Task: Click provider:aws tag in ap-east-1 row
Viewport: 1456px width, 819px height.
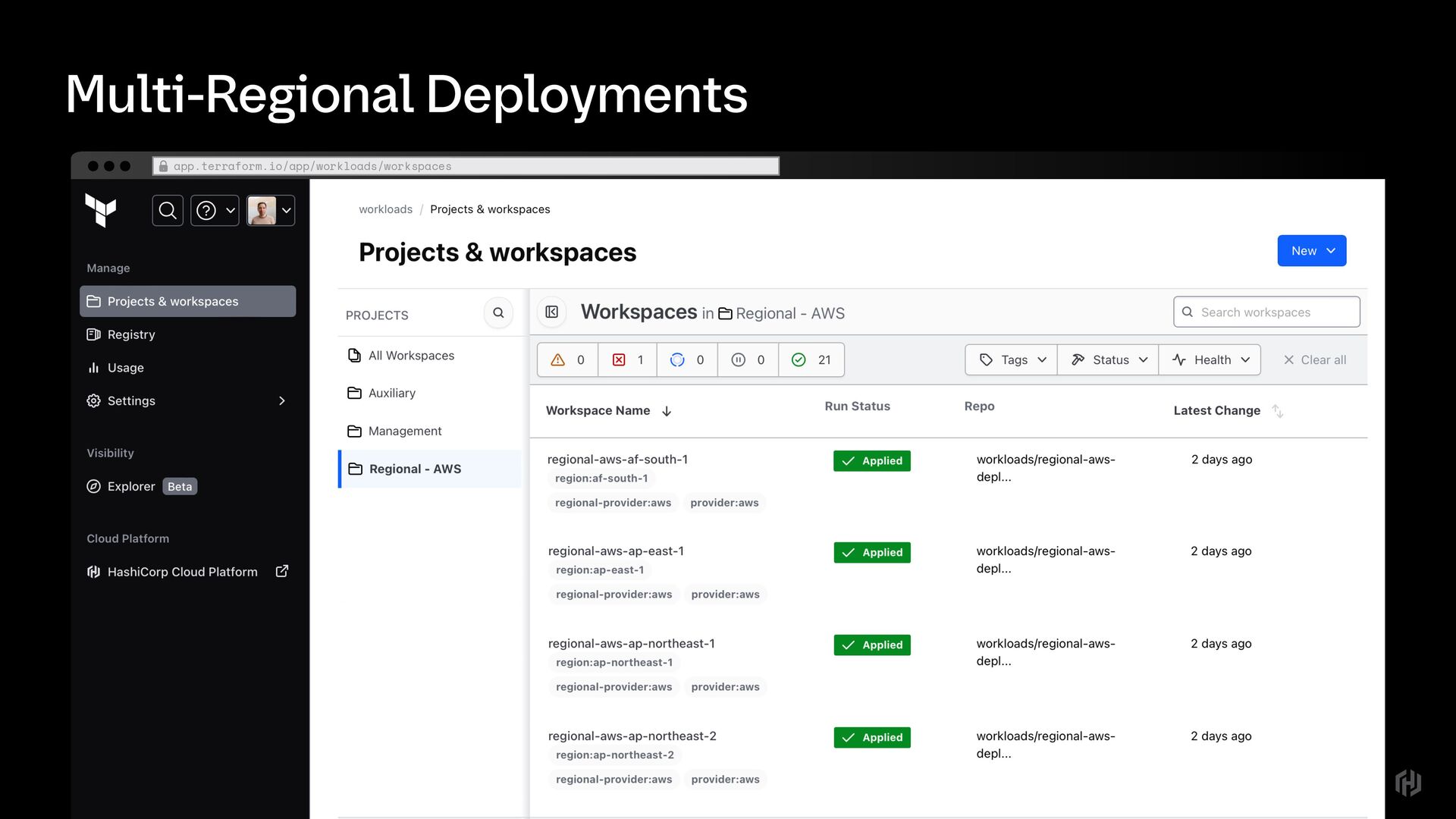Action: [725, 595]
